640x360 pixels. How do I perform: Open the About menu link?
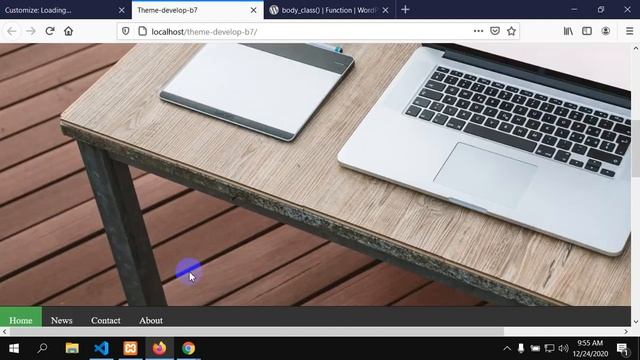tap(151, 320)
